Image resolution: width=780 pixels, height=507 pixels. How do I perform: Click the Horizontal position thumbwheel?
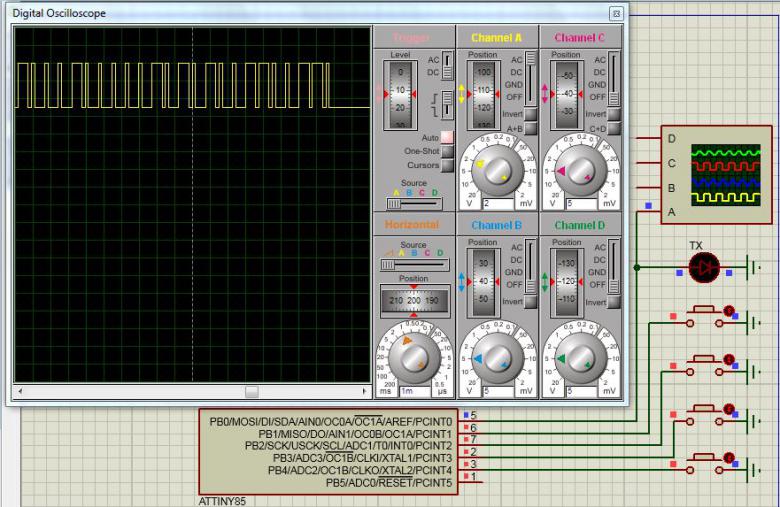(x=414, y=301)
